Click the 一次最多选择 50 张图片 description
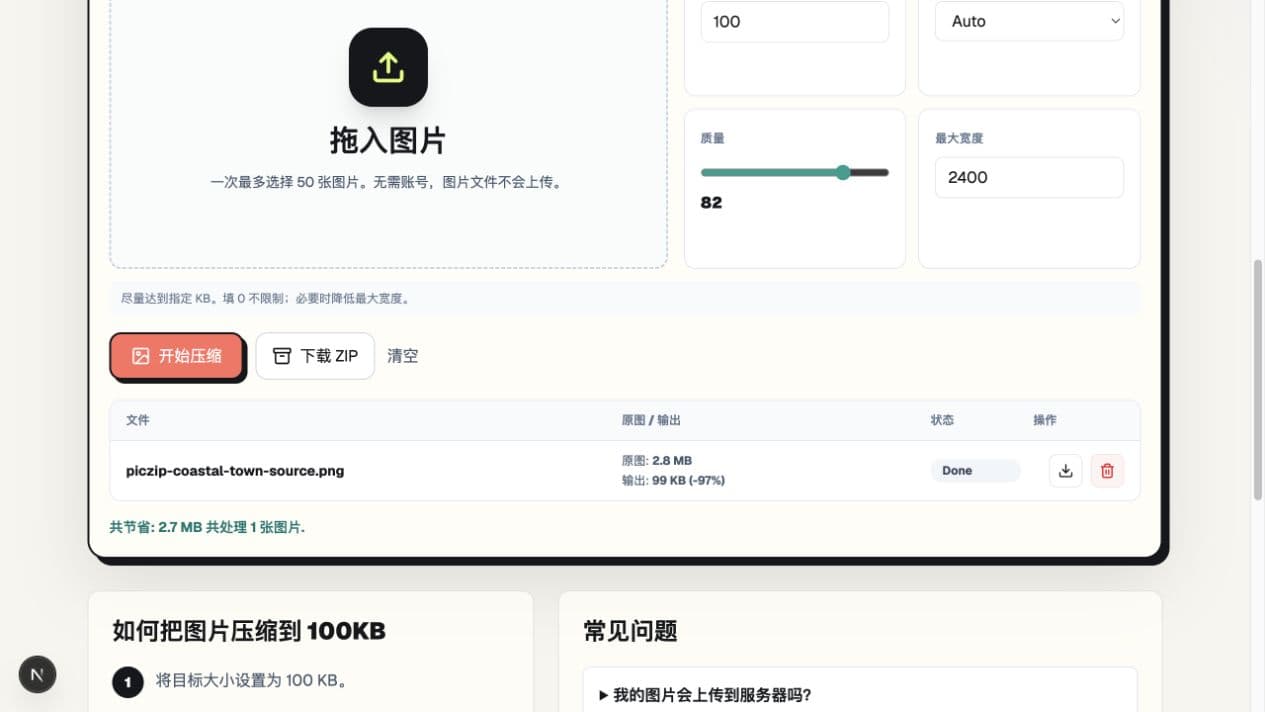 [386, 183]
